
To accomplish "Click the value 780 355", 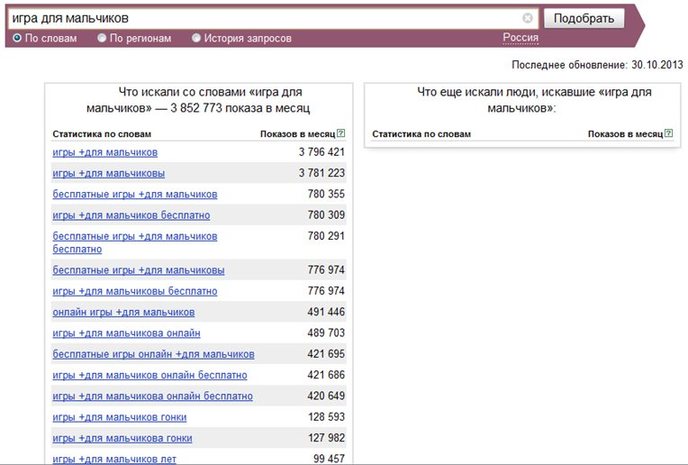I will point(326,194).
